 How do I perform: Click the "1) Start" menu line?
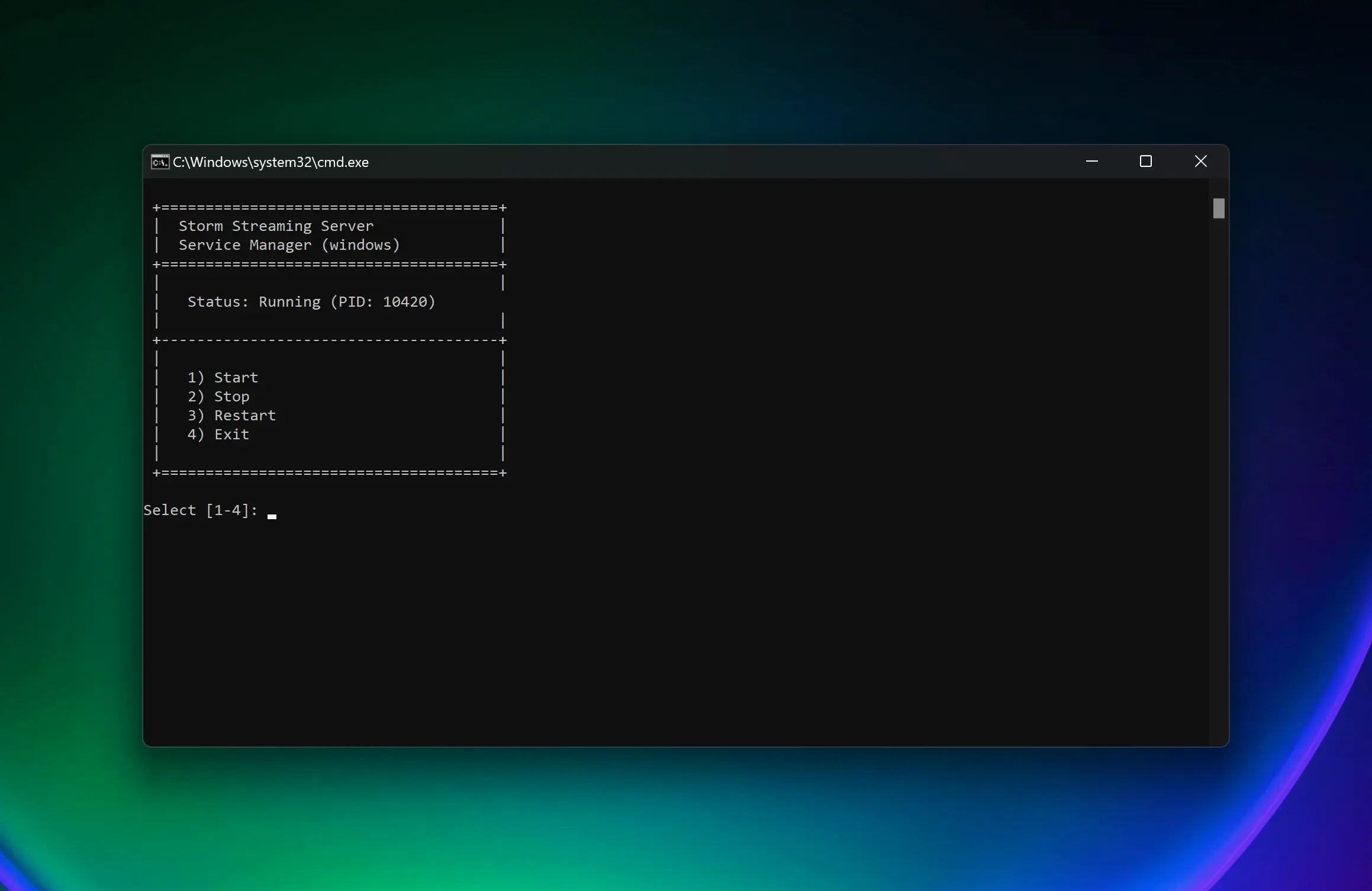(223, 378)
